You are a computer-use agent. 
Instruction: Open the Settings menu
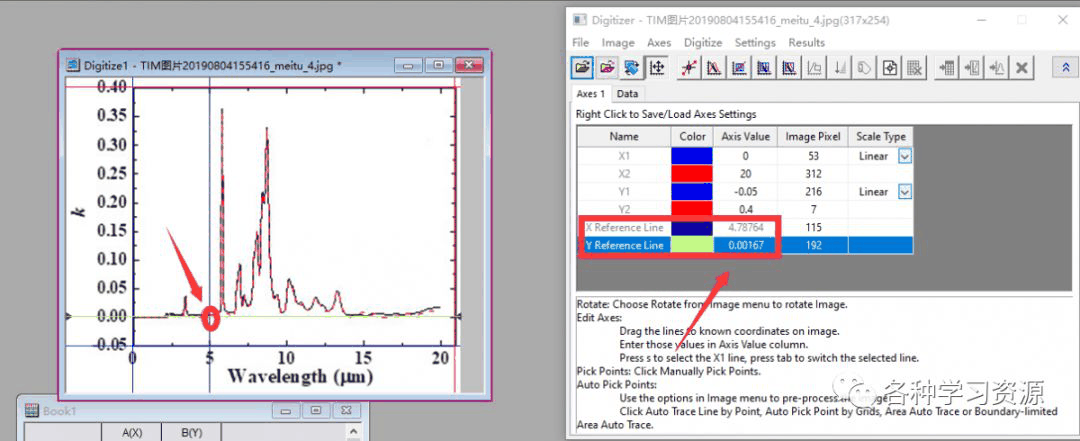pos(755,43)
